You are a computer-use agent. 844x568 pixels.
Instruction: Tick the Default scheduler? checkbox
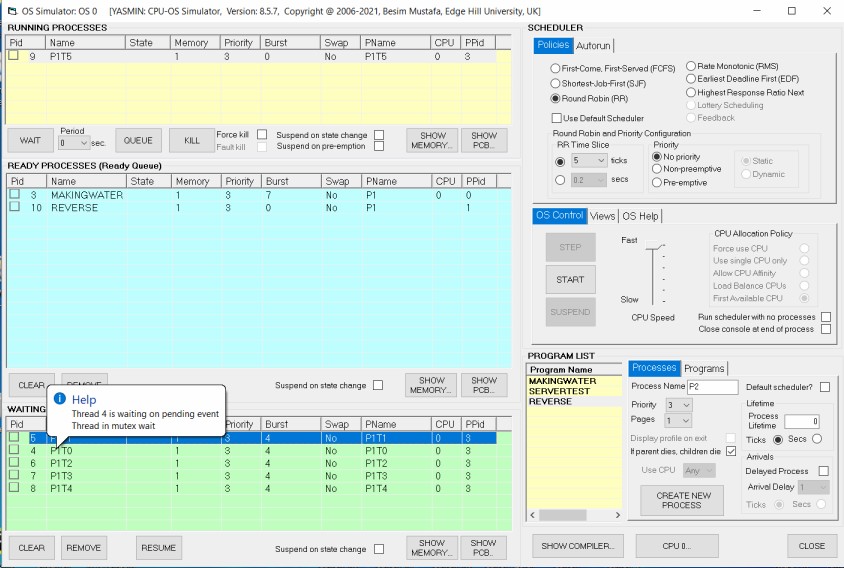click(825, 387)
